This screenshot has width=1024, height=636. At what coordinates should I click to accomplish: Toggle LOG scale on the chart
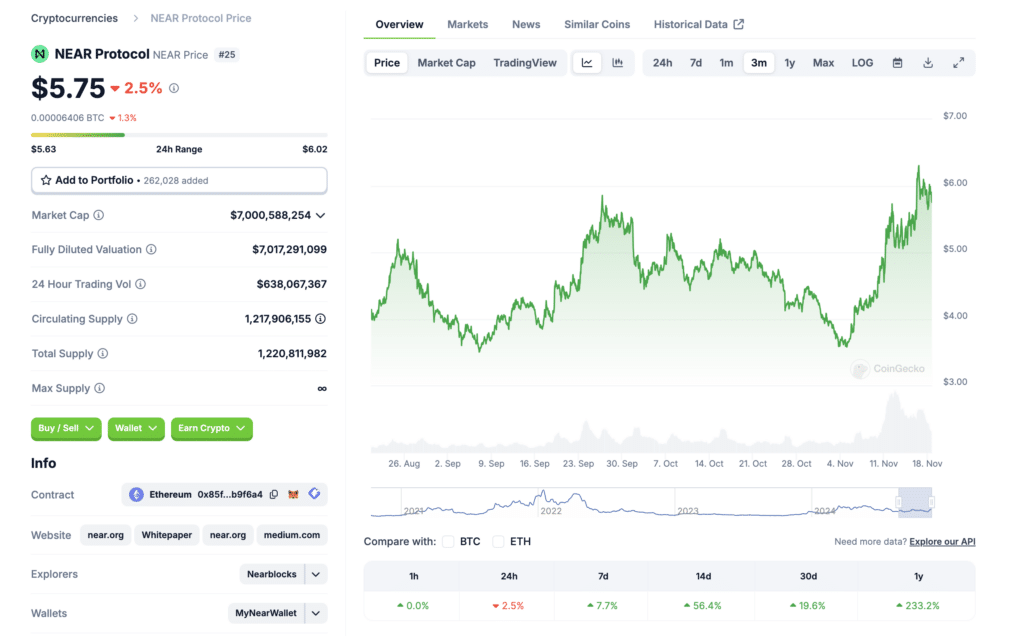pyautogui.click(x=862, y=63)
